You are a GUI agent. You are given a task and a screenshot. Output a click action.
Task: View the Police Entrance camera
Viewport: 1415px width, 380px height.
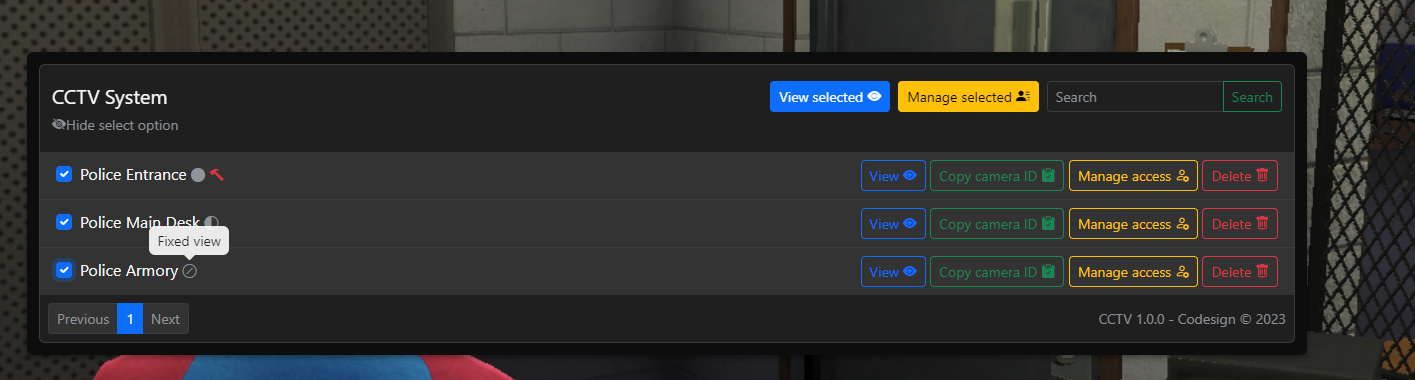click(x=893, y=176)
